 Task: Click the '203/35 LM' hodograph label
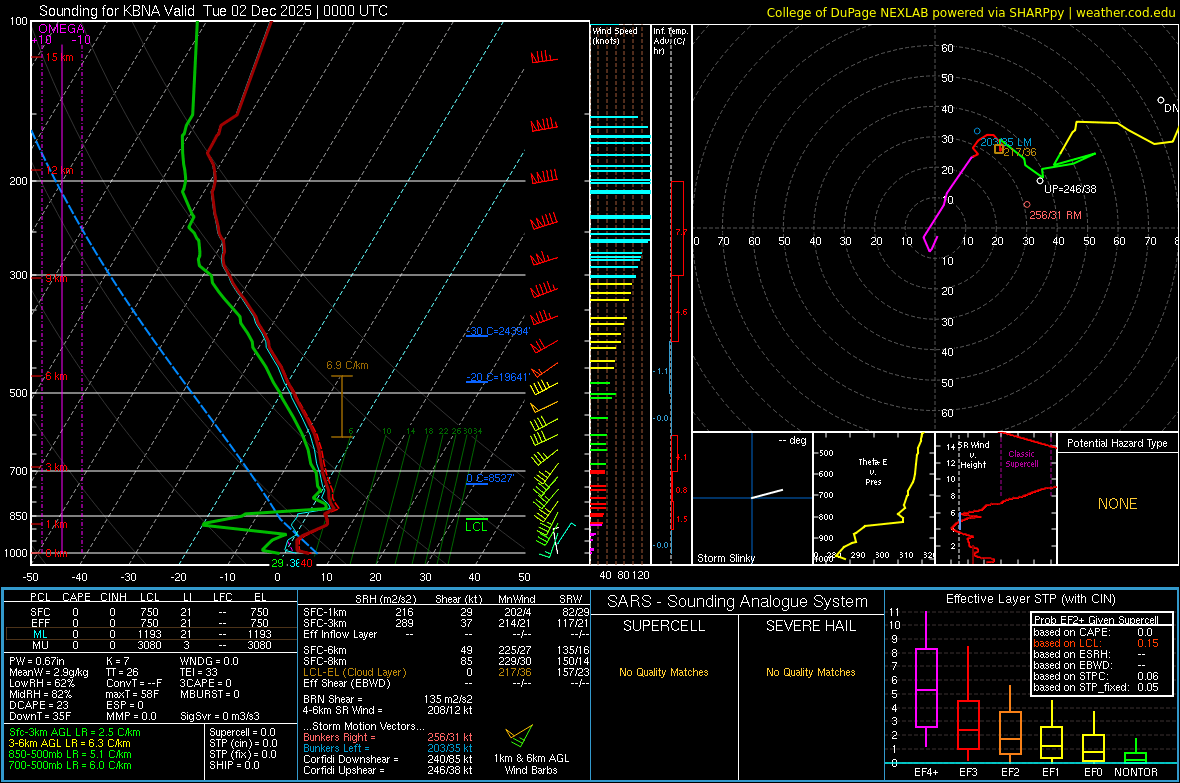[x=1005, y=142]
